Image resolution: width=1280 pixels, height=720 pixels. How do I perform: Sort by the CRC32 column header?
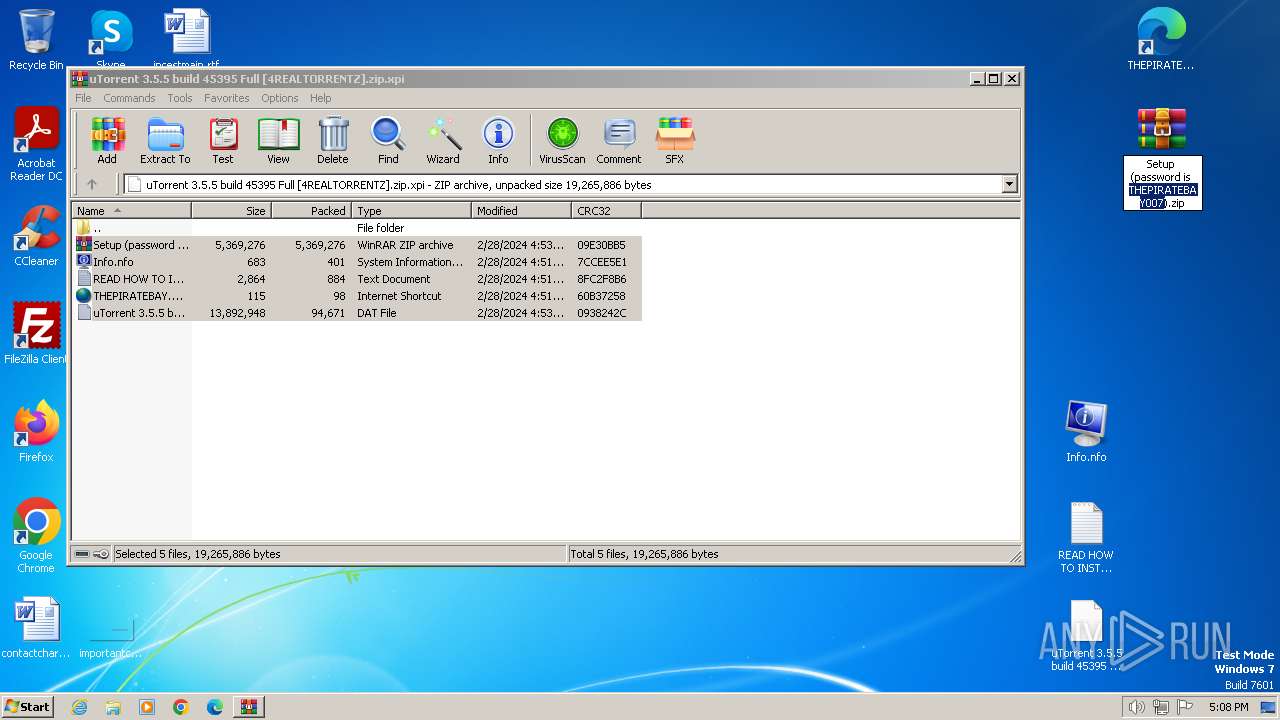coord(606,211)
